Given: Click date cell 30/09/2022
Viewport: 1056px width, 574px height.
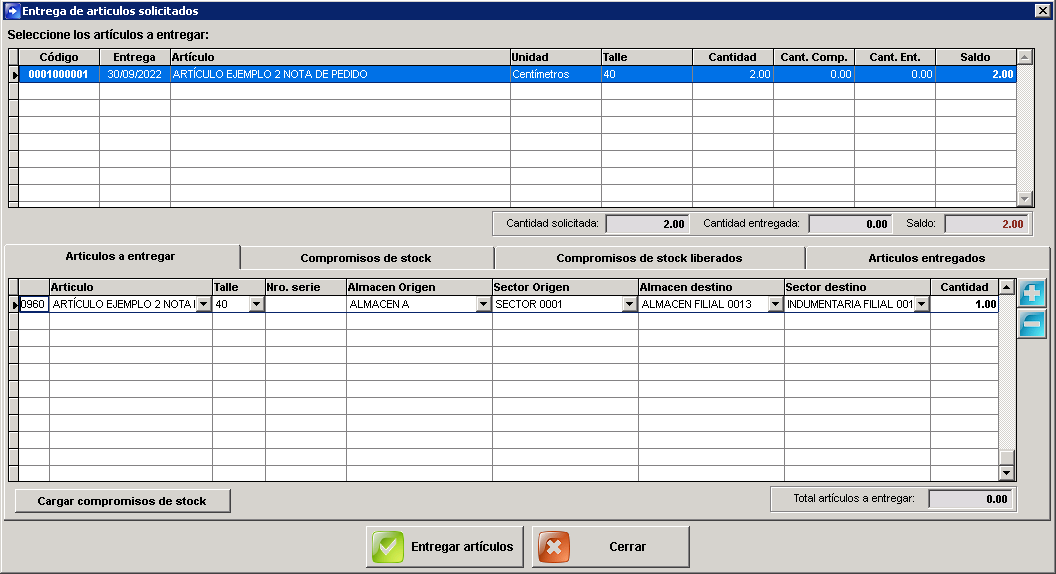Looking at the screenshot, I should pos(135,74).
